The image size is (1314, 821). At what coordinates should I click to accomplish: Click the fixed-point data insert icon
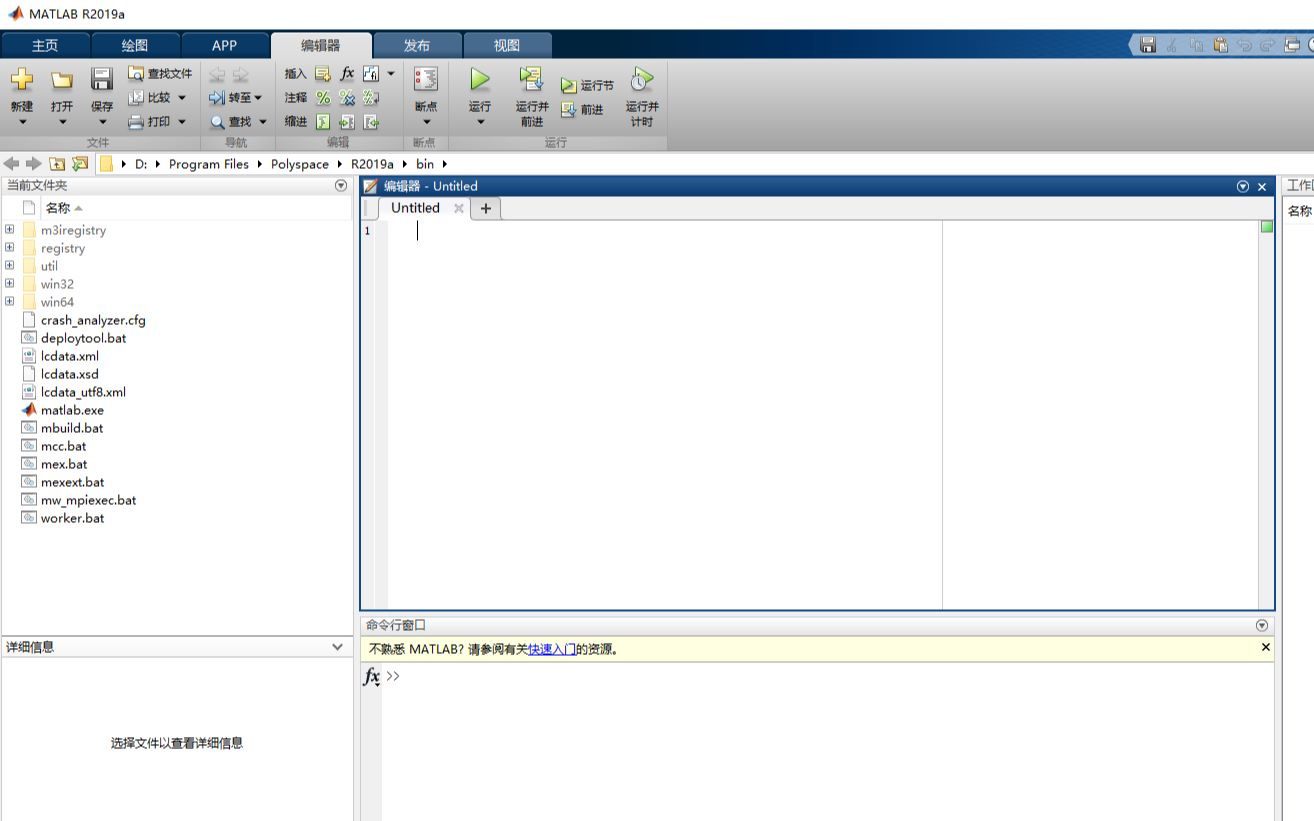[371, 73]
